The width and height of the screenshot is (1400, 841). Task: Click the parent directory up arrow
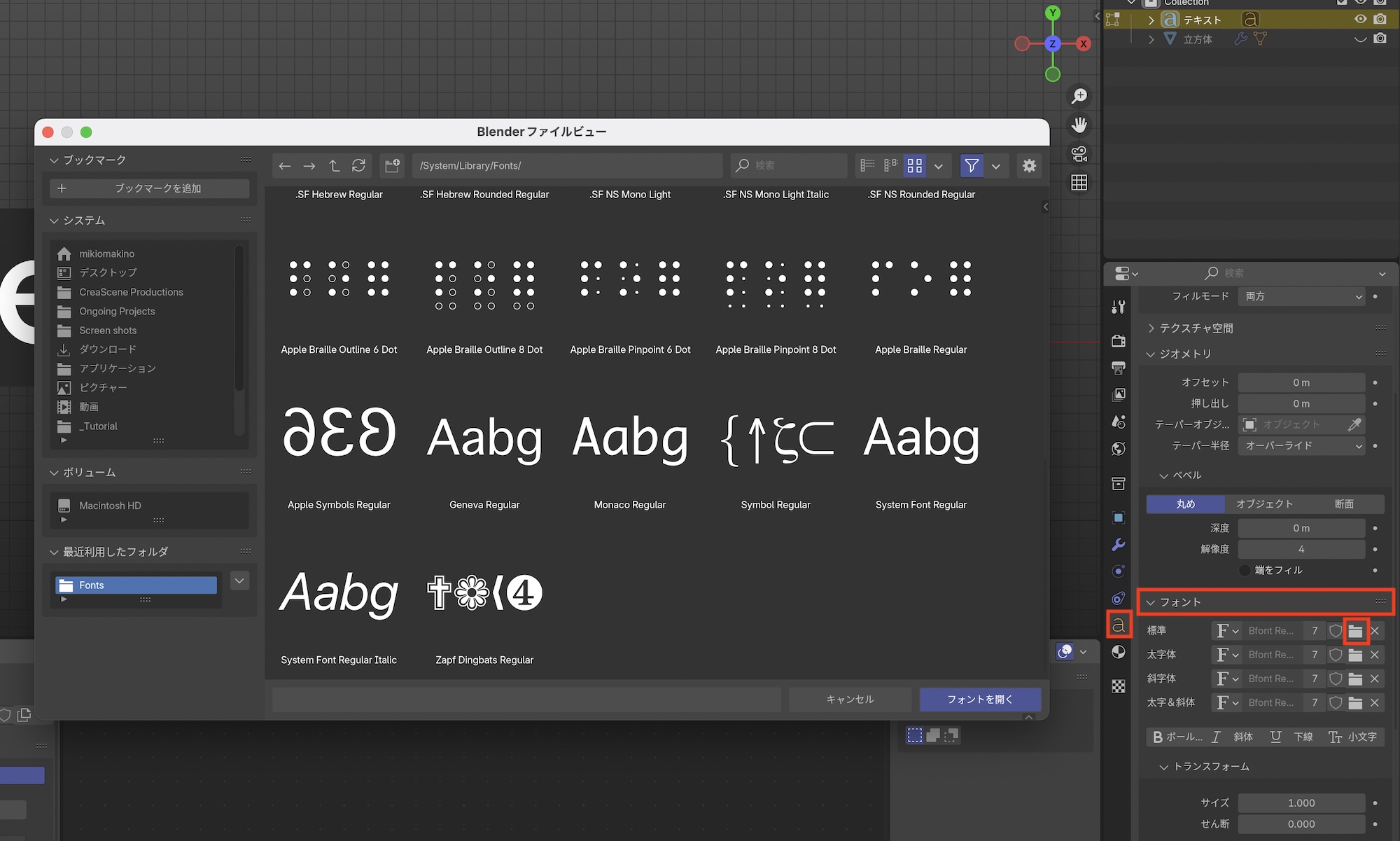click(x=334, y=166)
